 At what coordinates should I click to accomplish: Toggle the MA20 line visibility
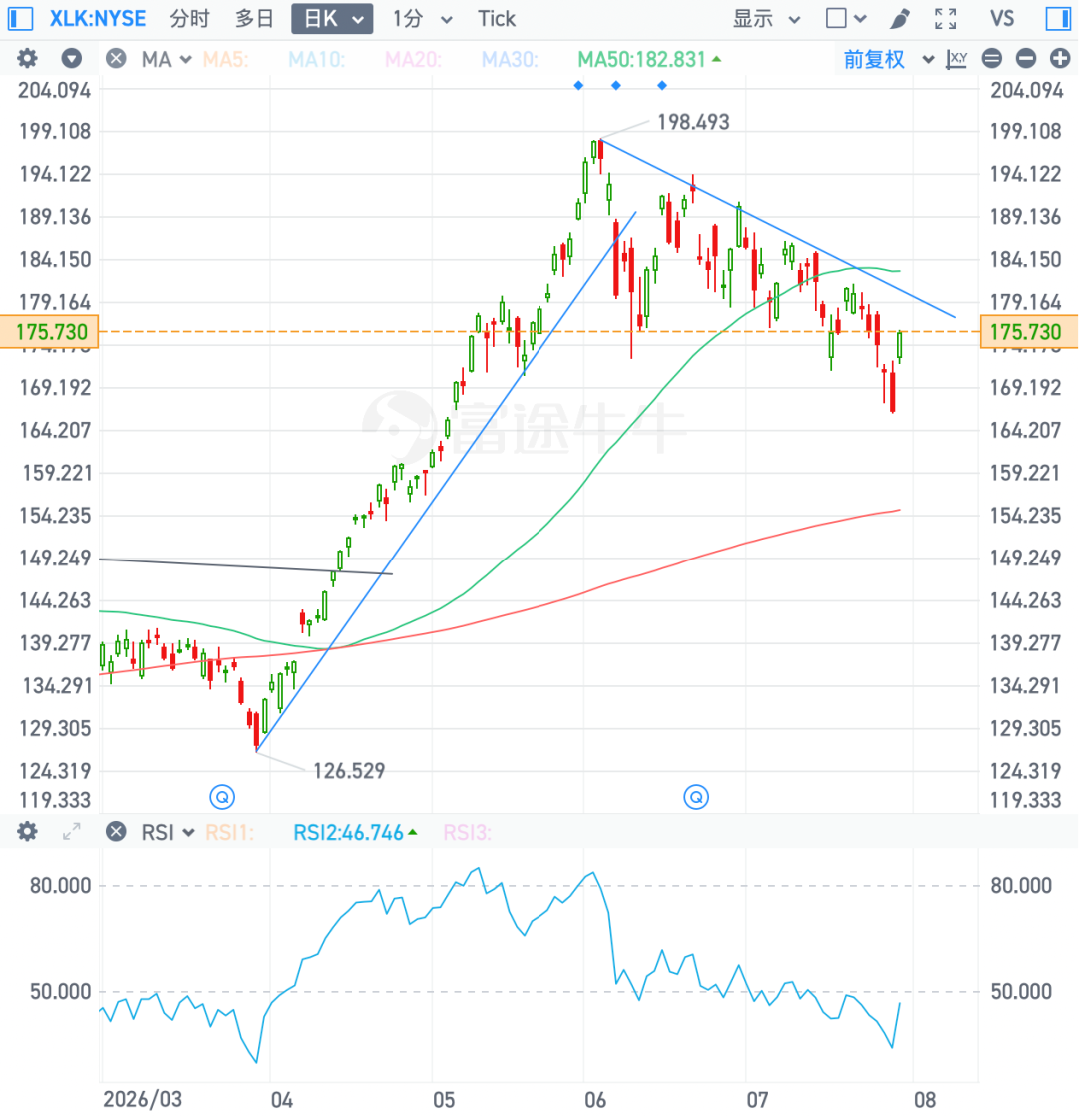point(413,59)
